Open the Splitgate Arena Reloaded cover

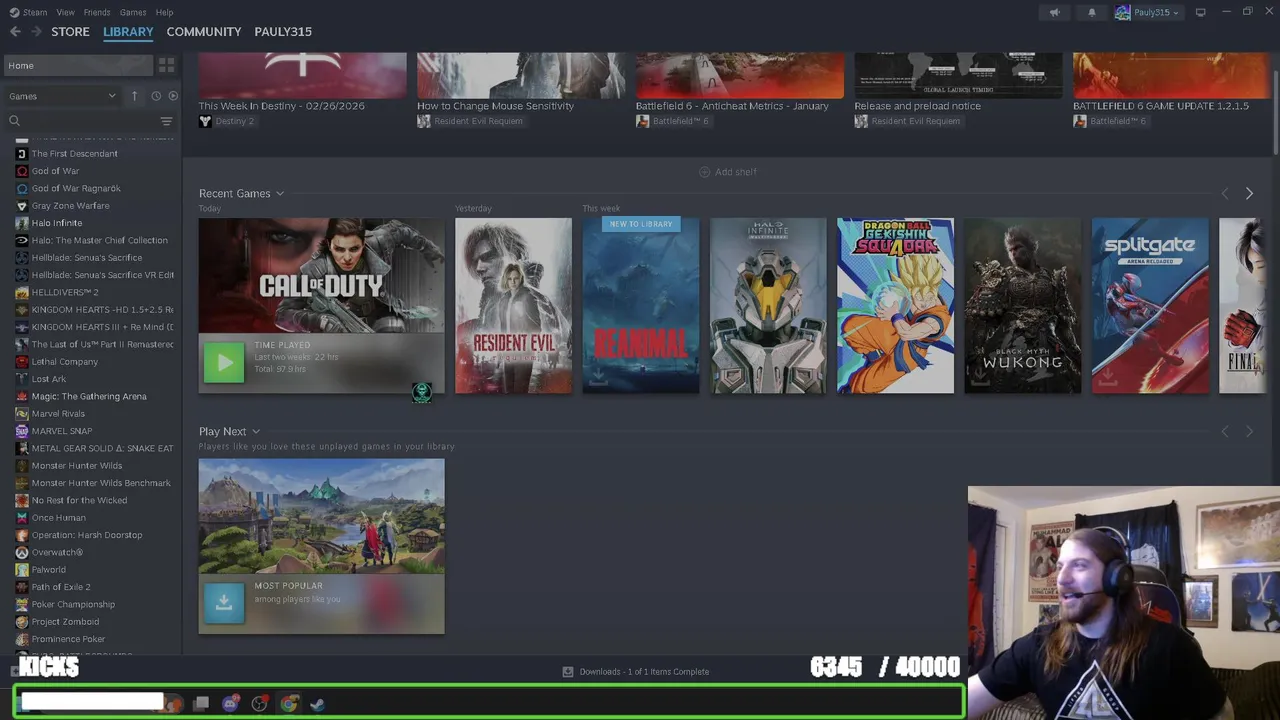[x=1150, y=306]
